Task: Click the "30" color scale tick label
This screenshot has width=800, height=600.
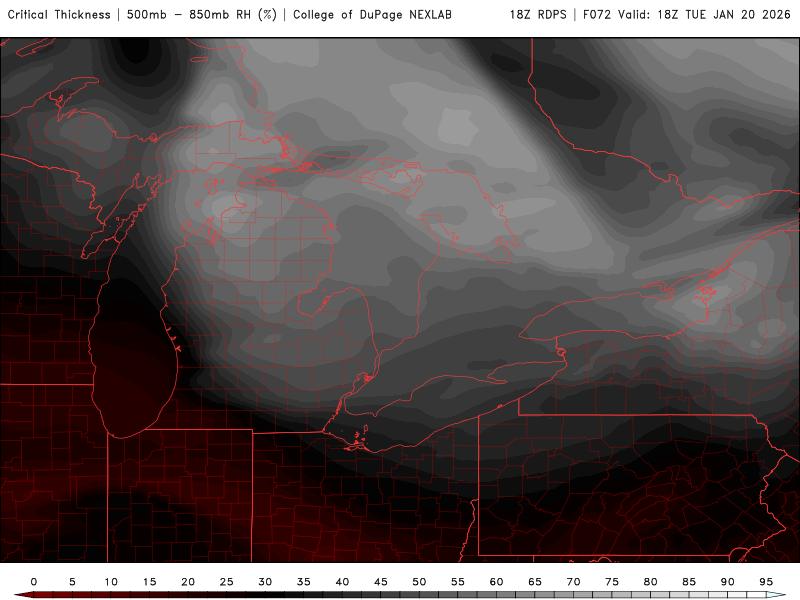Action: tap(265, 582)
